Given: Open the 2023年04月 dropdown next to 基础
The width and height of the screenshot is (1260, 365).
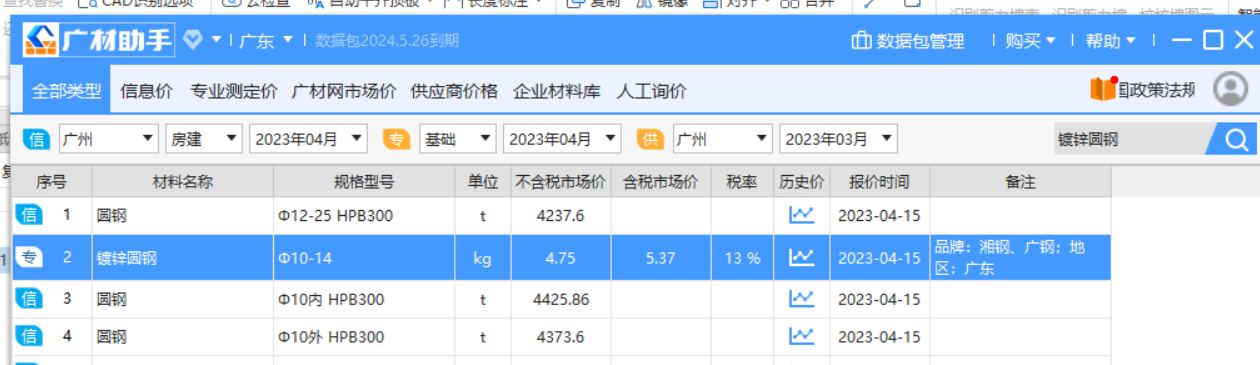Looking at the screenshot, I should click(x=562, y=139).
